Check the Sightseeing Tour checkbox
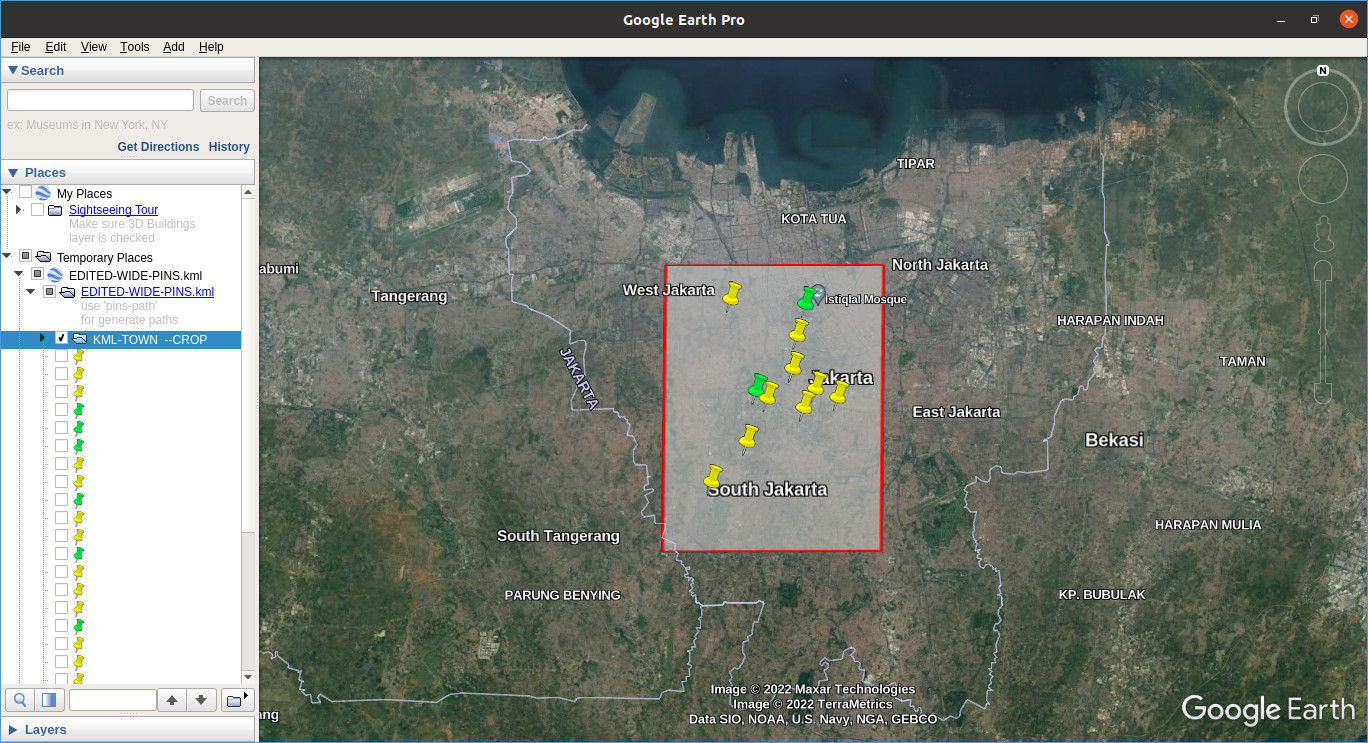This screenshot has width=1368, height=743. 37,210
